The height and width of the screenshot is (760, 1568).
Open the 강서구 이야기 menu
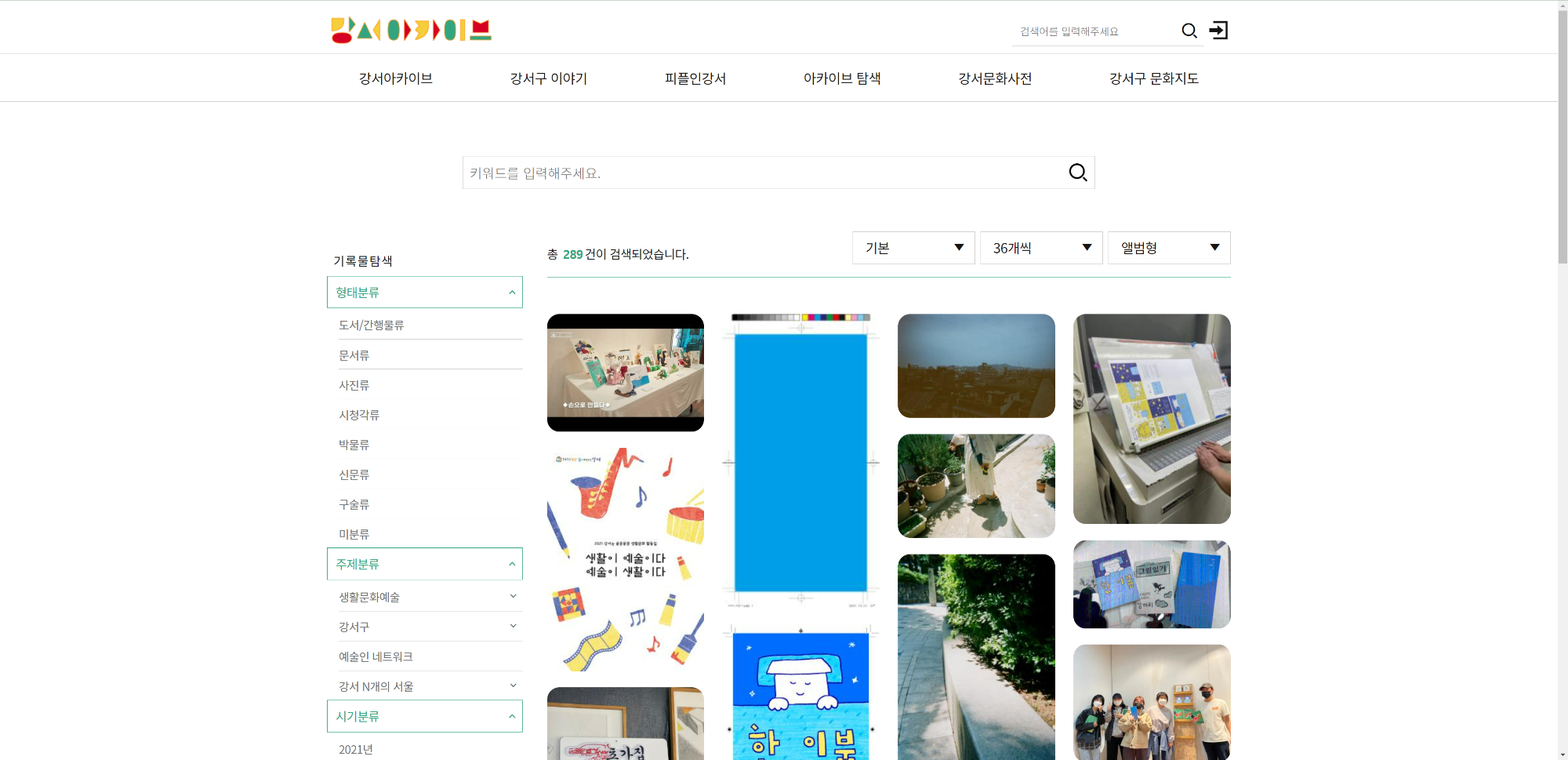pyautogui.click(x=548, y=78)
